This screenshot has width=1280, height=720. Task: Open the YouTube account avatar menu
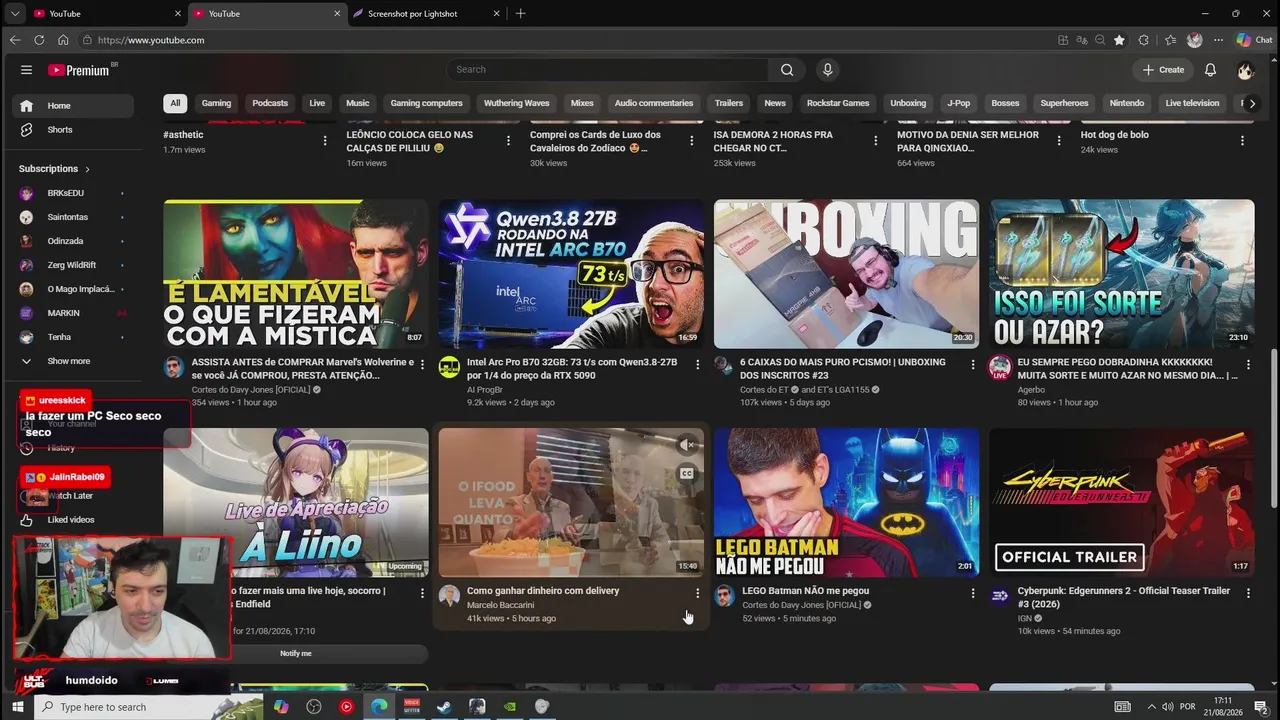(1245, 70)
